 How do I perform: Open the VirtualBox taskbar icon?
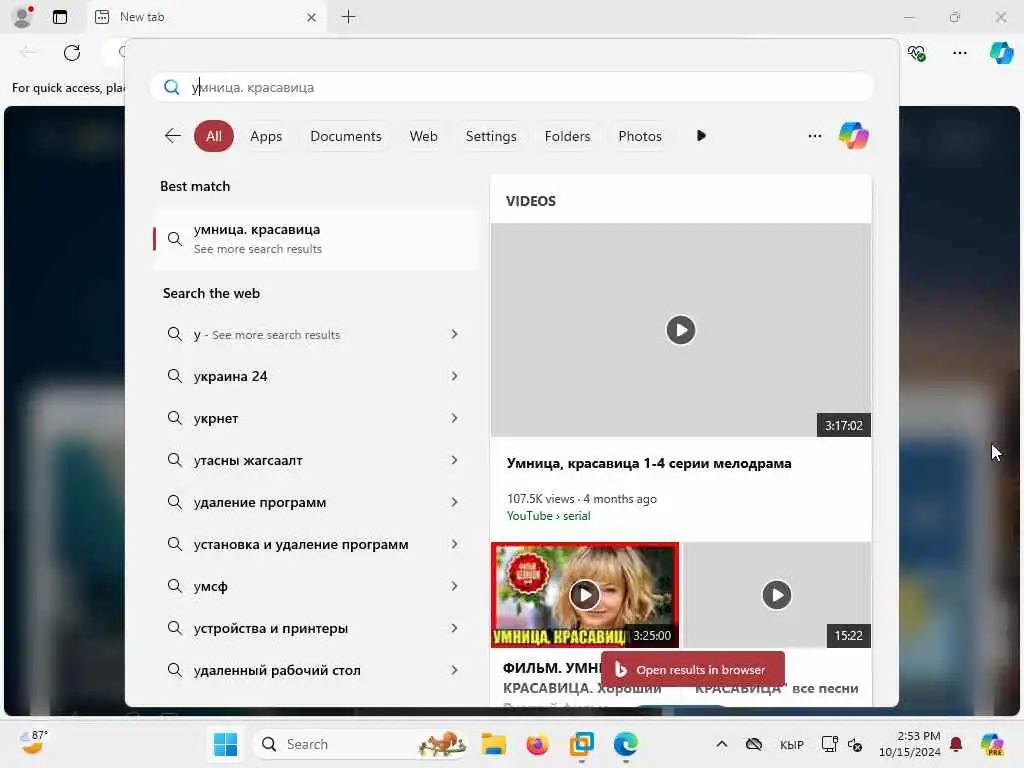point(581,744)
